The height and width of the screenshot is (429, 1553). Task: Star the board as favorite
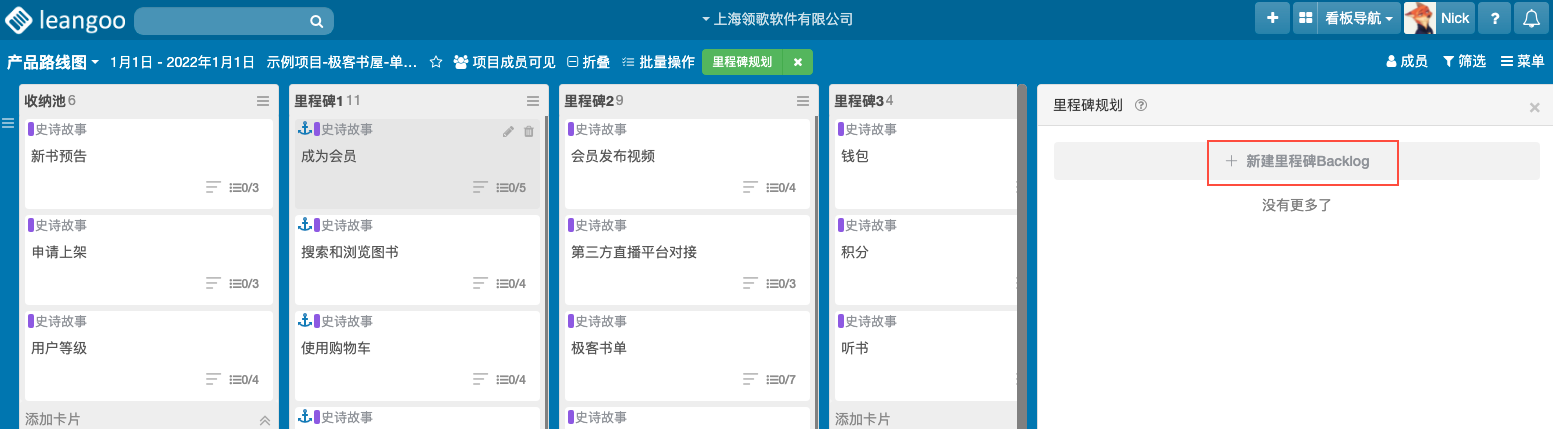(436, 62)
